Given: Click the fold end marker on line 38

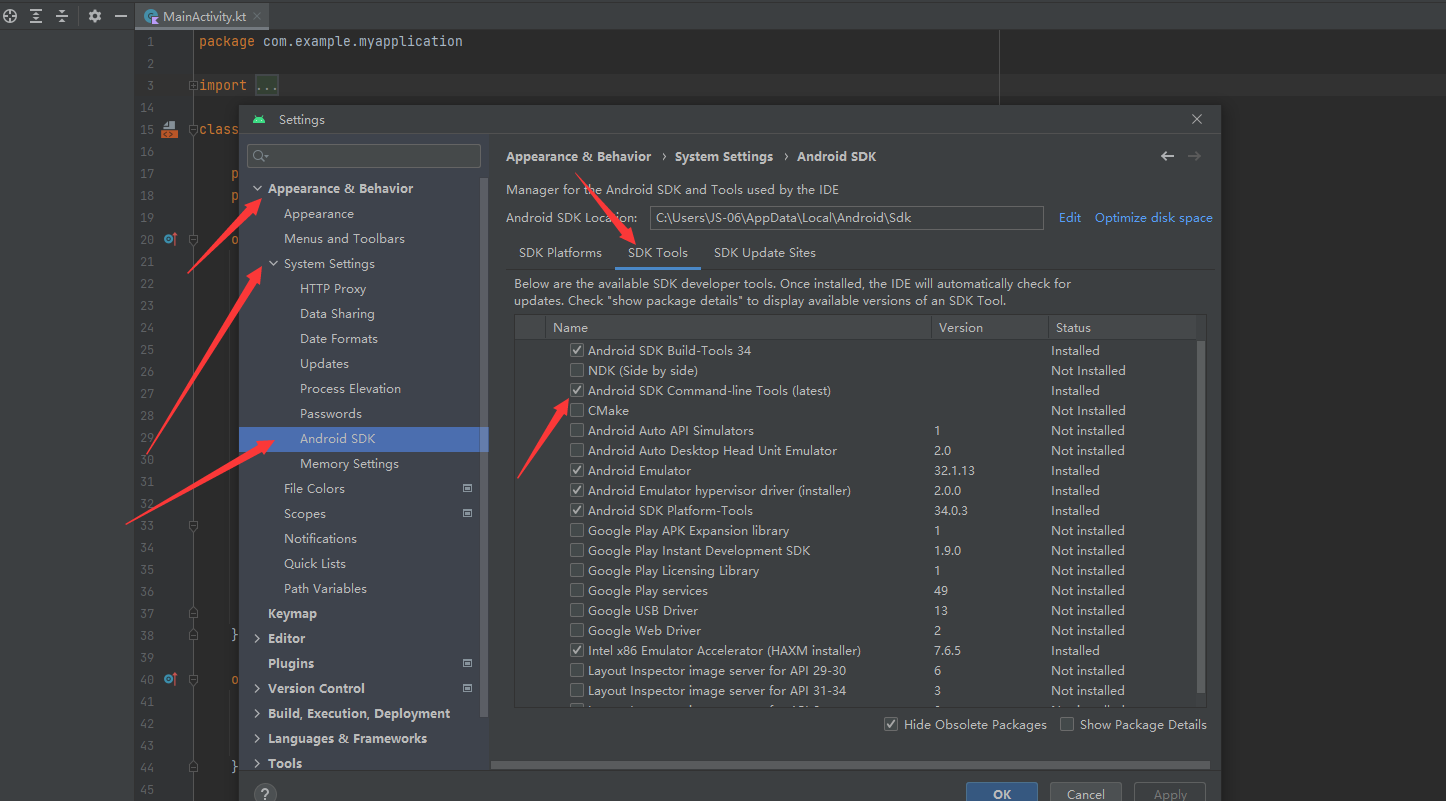Looking at the screenshot, I should [193, 635].
